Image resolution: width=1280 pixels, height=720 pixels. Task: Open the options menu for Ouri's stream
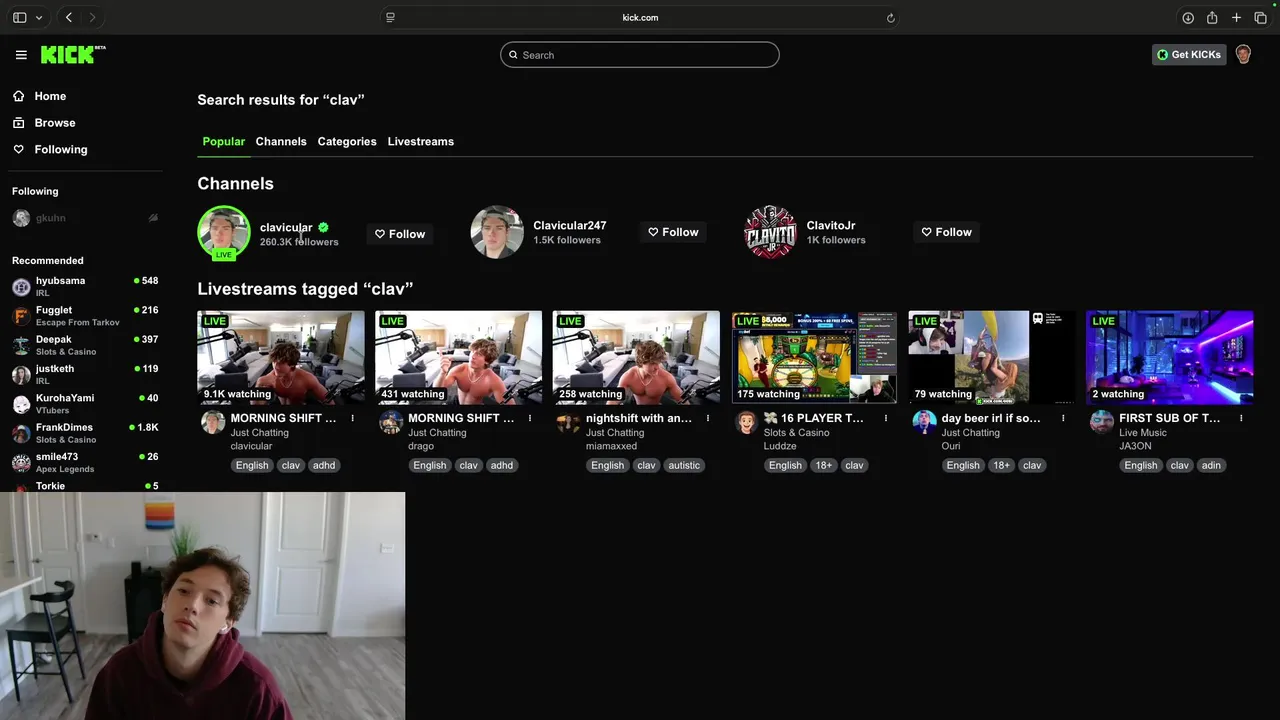pos(1063,418)
